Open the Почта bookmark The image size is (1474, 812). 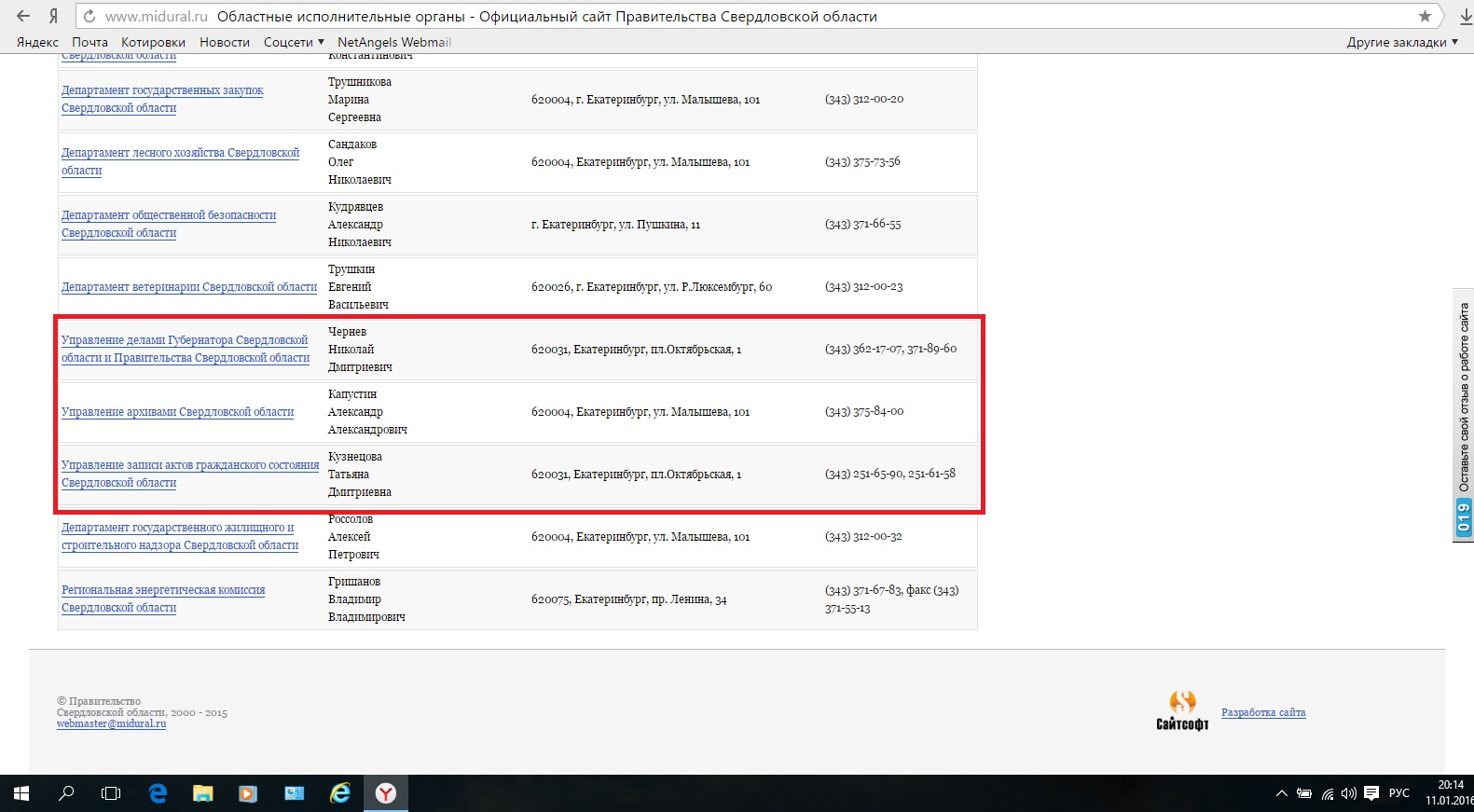click(x=90, y=42)
